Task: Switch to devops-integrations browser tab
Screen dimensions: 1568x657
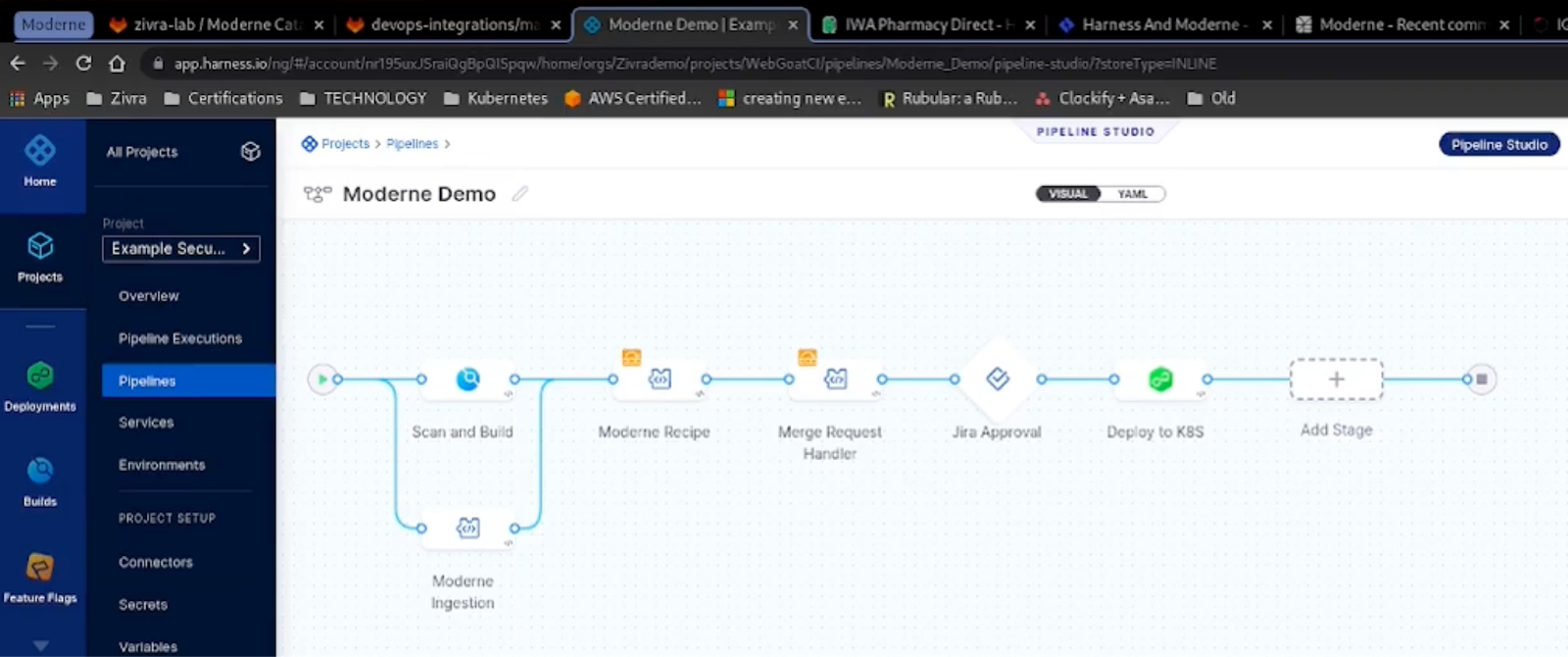Action: point(453,25)
